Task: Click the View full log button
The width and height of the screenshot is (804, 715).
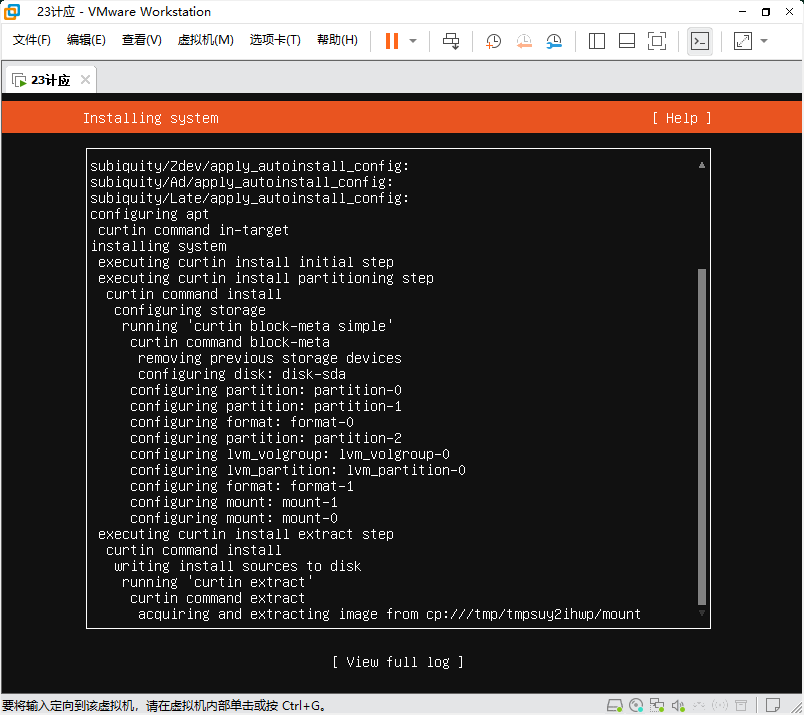Action: [398, 662]
